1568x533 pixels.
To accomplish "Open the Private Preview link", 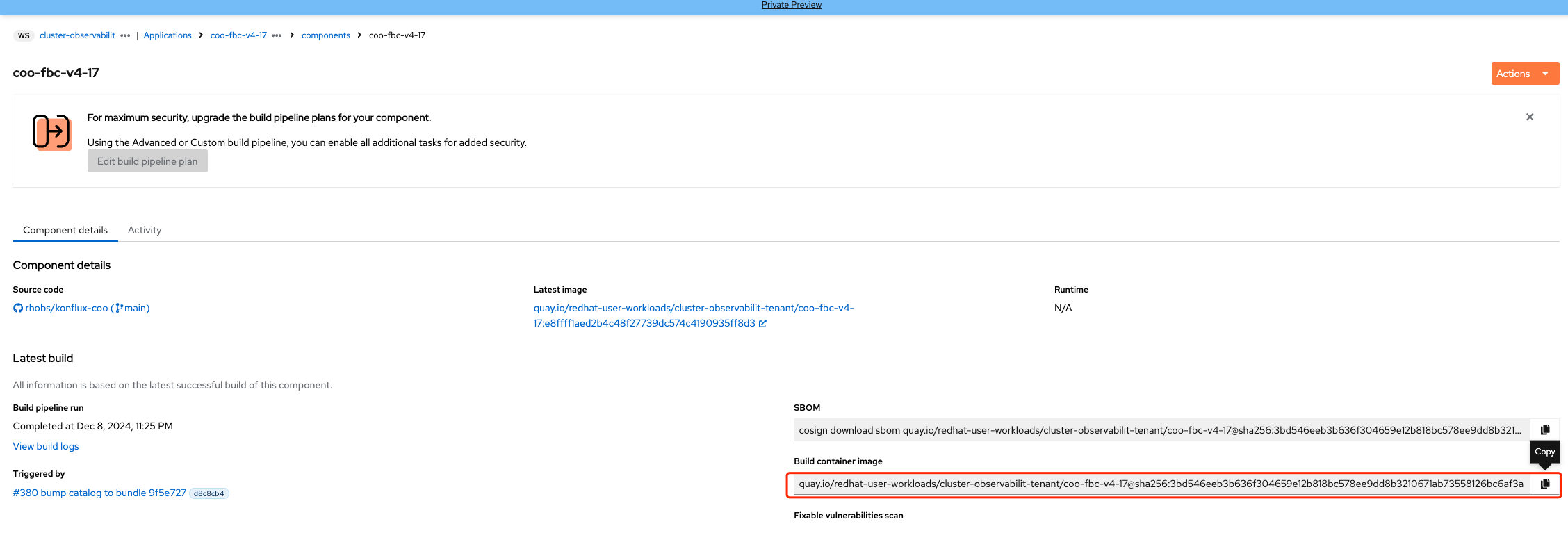I will [791, 5].
